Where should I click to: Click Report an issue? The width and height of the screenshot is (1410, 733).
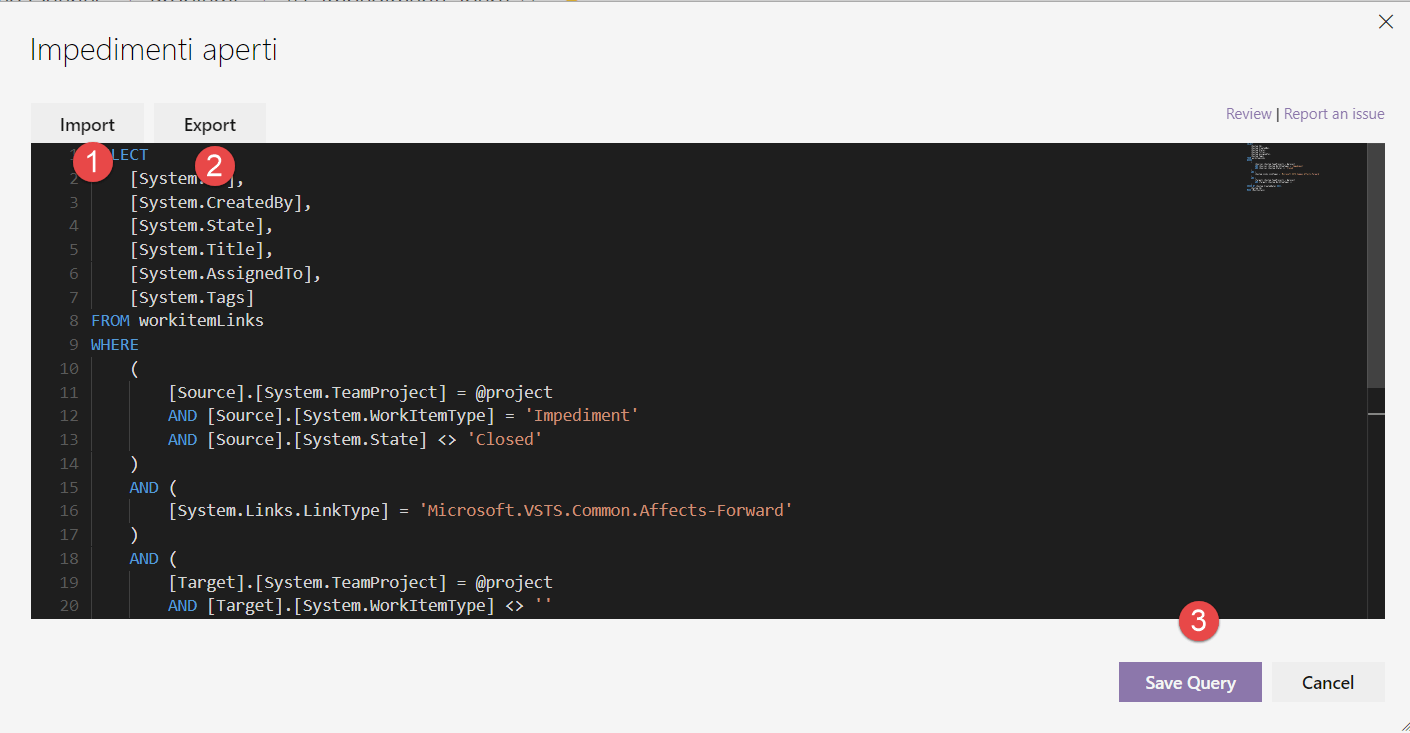(1334, 113)
